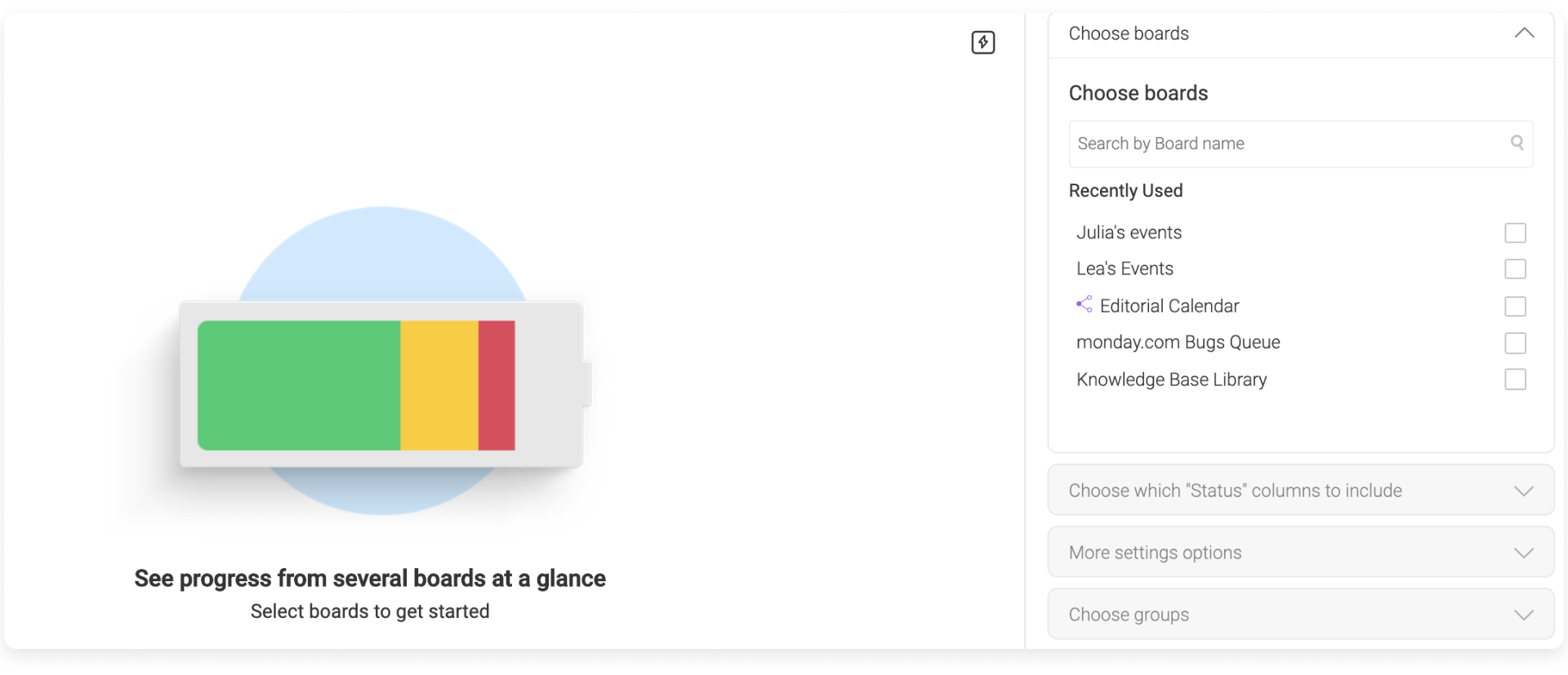Image resolution: width=1568 pixels, height=675 pixels.
Task: Click the search magnifier icon
Action: tap(1517, 143)
